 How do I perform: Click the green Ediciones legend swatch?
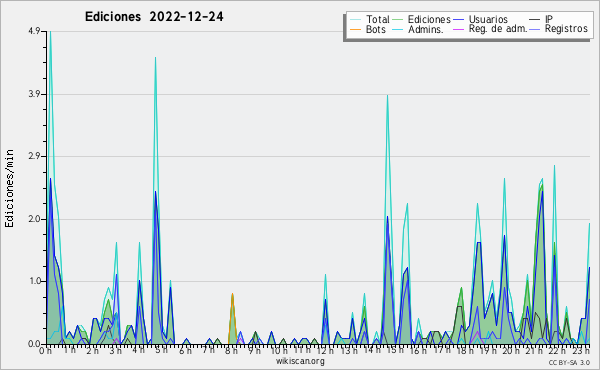pyautogui.click(x=398, y=20)
